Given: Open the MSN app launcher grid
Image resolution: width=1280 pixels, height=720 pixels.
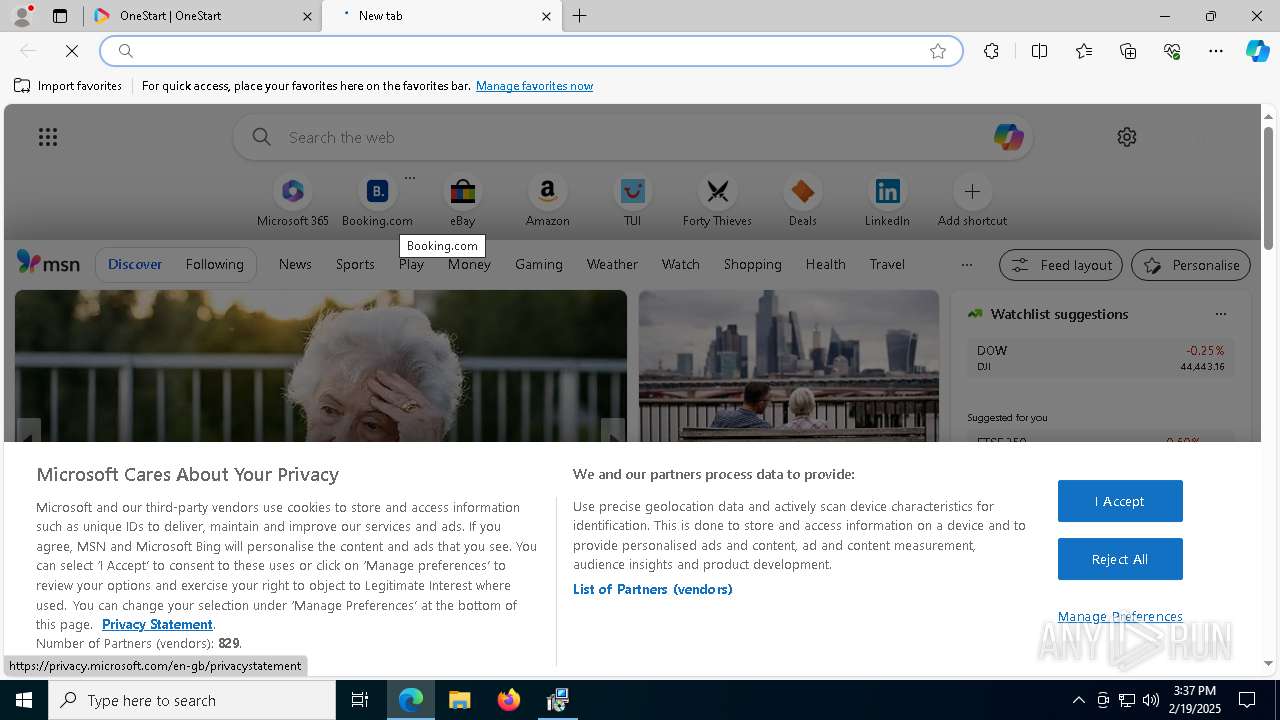Looking at the screenshot, I should [x=48, y=137].
